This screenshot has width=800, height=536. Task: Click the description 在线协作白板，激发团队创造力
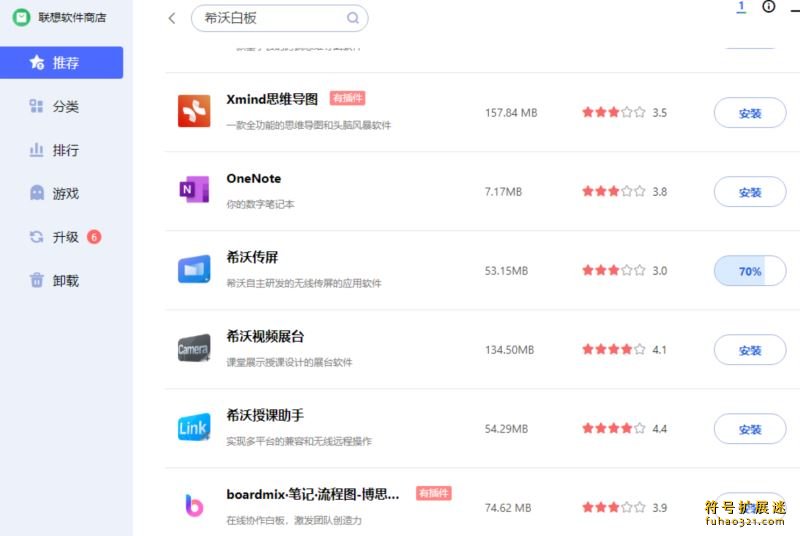294,521
